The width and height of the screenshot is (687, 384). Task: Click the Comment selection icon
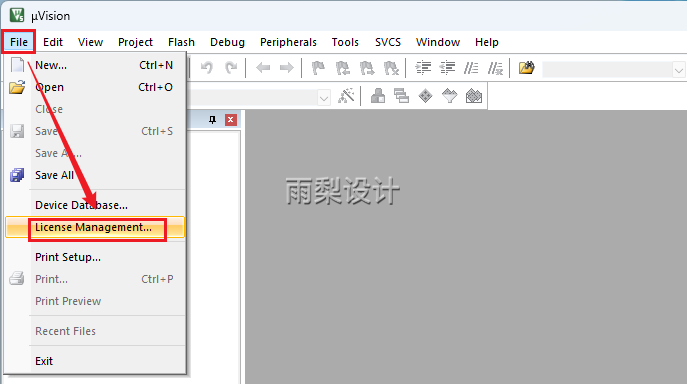pos(471,68)
